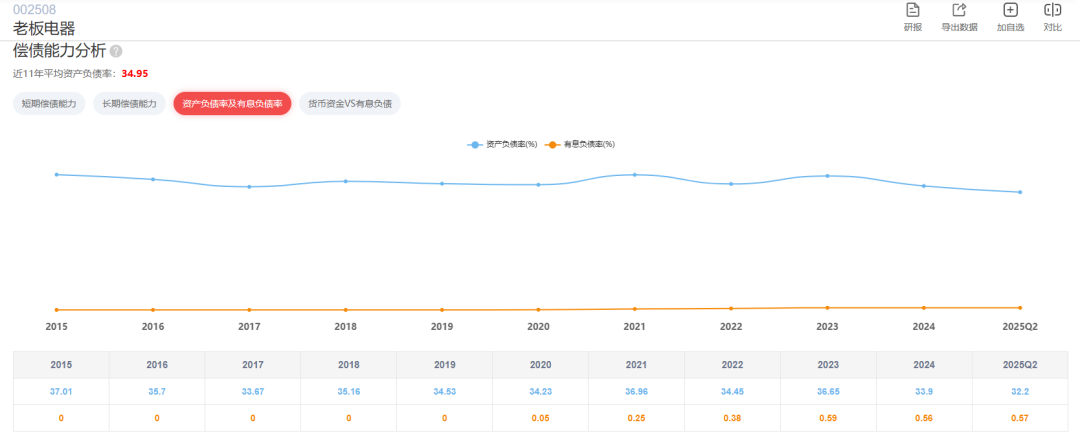Switch to 长期偿债能力 tab
Viewport: 1080px width, 438px height.
coord(129,104)
